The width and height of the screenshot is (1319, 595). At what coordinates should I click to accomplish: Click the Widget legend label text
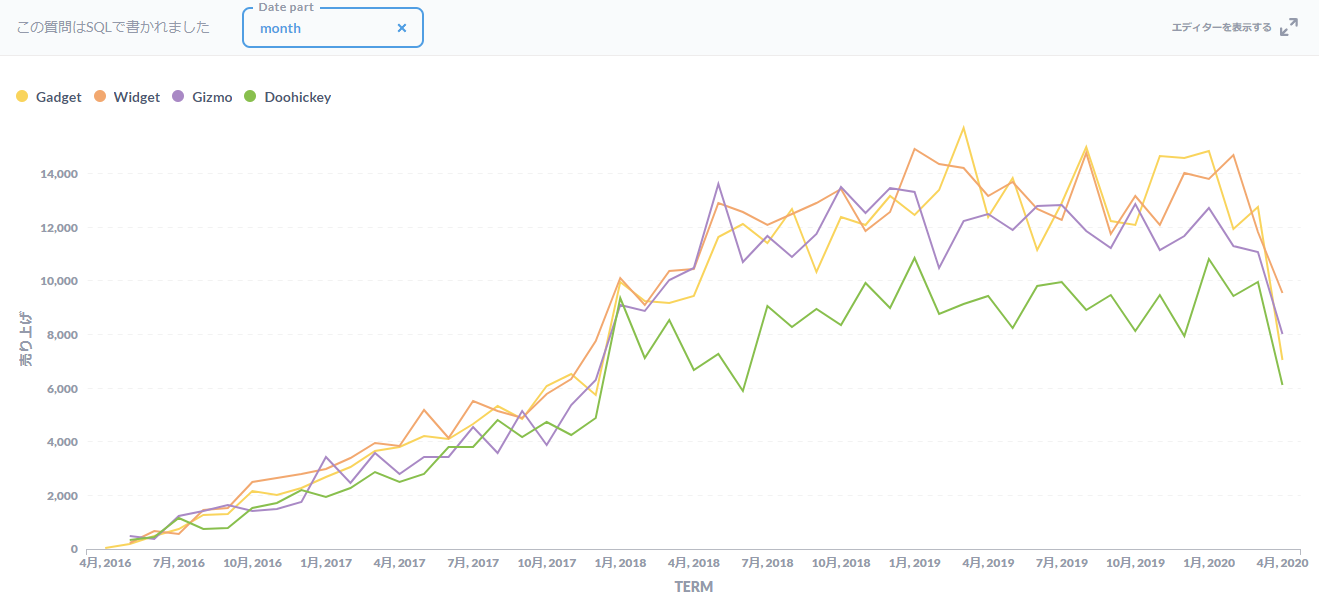(x=135, y=97)
